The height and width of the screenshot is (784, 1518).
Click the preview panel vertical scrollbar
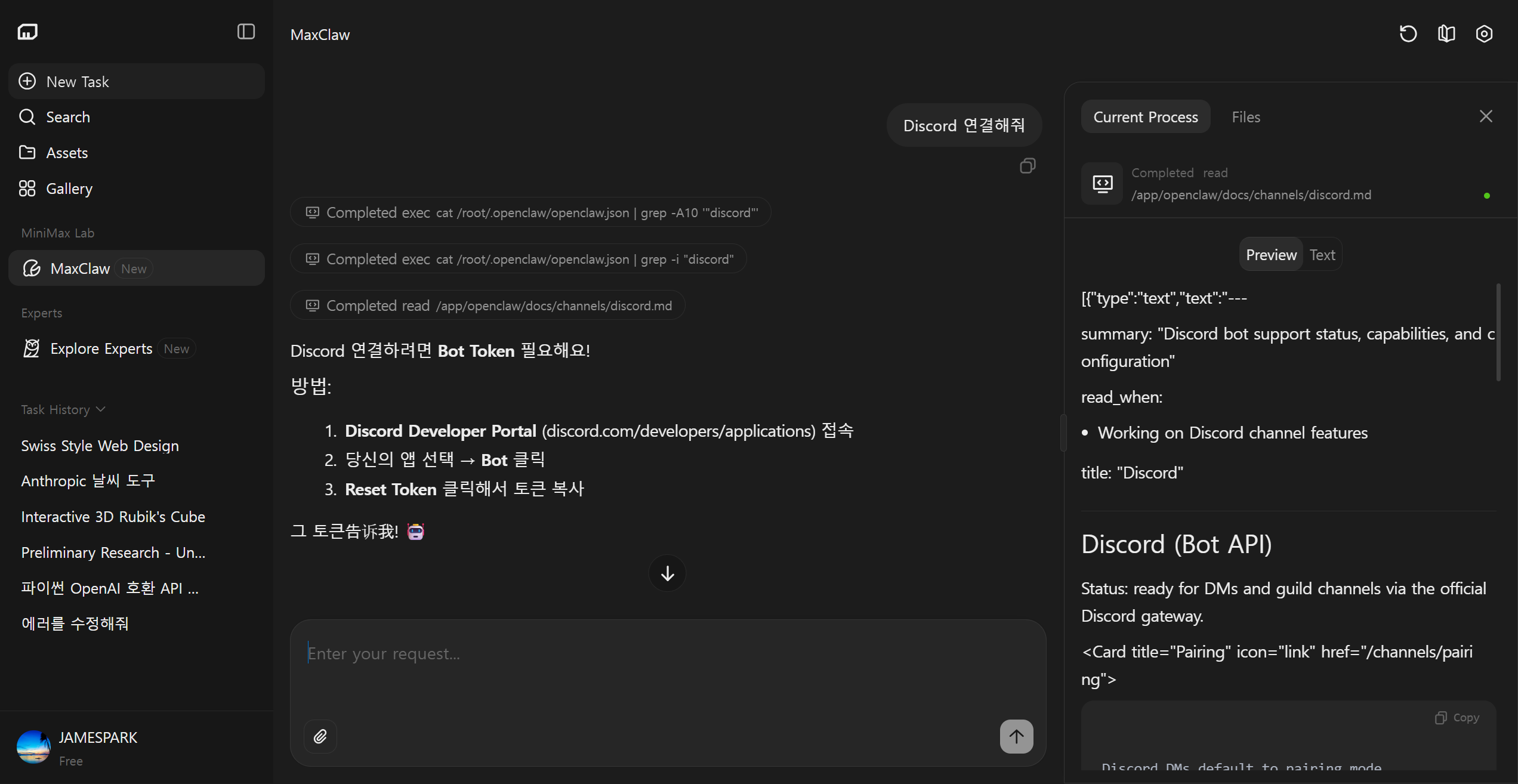tap(1498, 333)
